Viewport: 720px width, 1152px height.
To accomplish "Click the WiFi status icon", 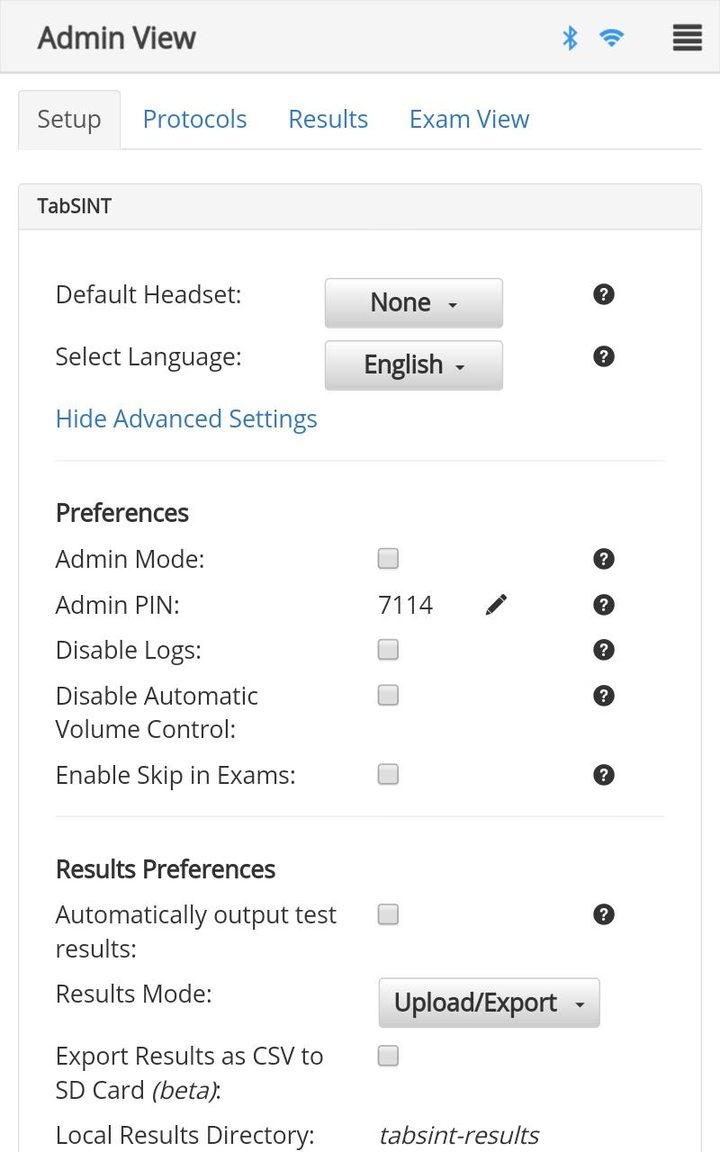I will tap(612, 37).
